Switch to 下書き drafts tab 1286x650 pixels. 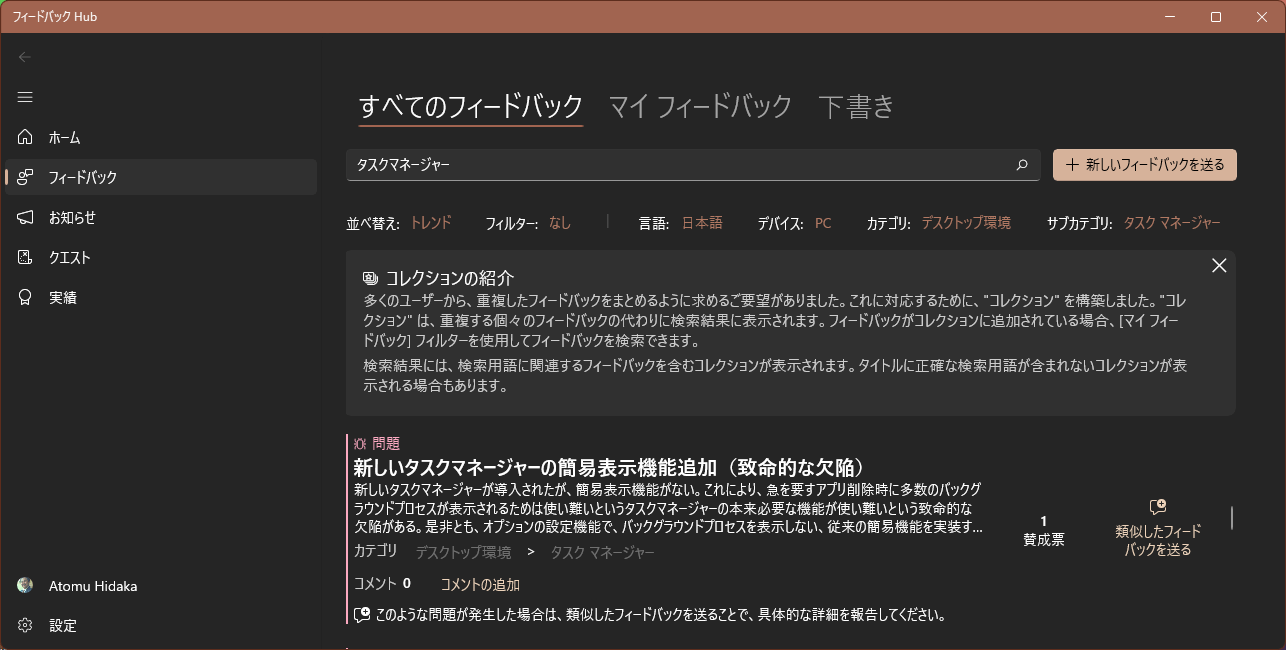(x=856, y=106)
